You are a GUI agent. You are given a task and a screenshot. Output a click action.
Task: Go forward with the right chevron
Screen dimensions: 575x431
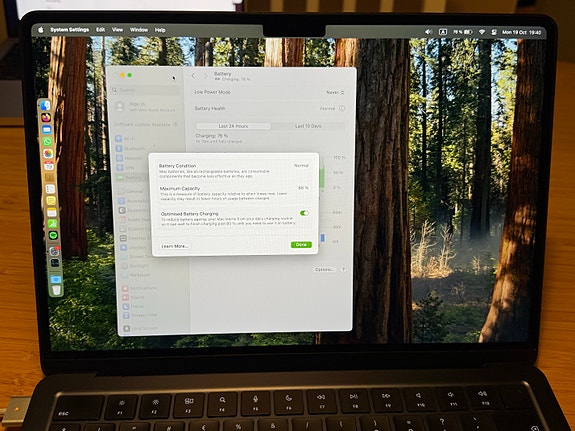coord(205,76)
